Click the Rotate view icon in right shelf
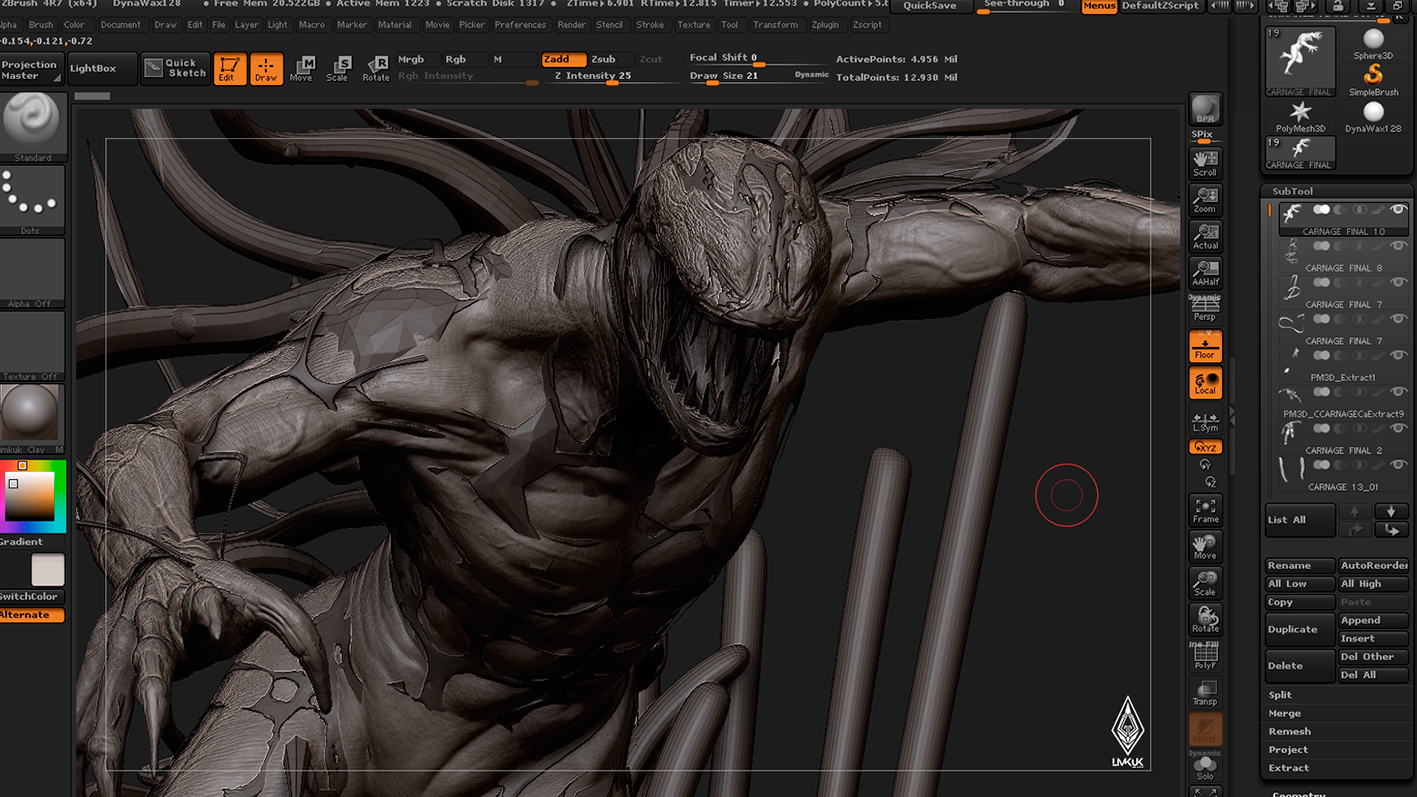The height and width of the screenshot is (797, 1417). (x=1205, y=620)
